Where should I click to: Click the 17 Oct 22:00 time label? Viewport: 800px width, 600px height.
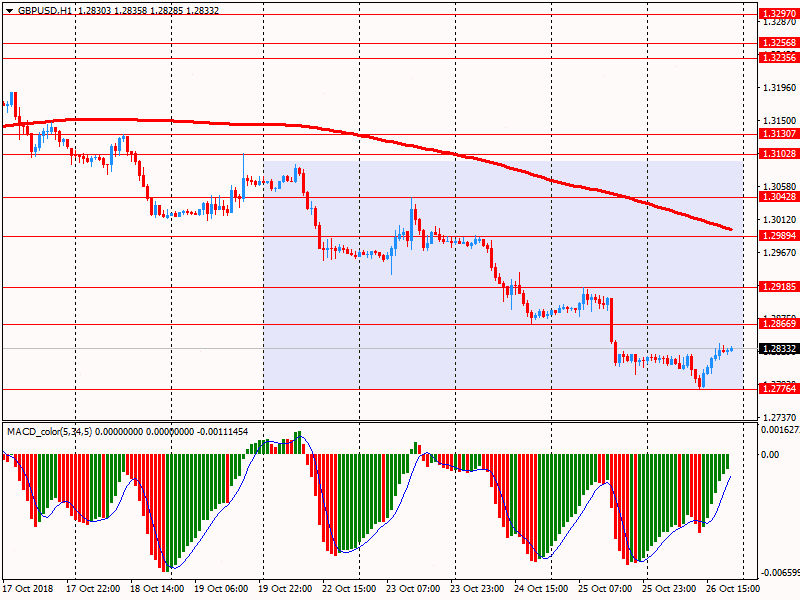tap(93, 589)
